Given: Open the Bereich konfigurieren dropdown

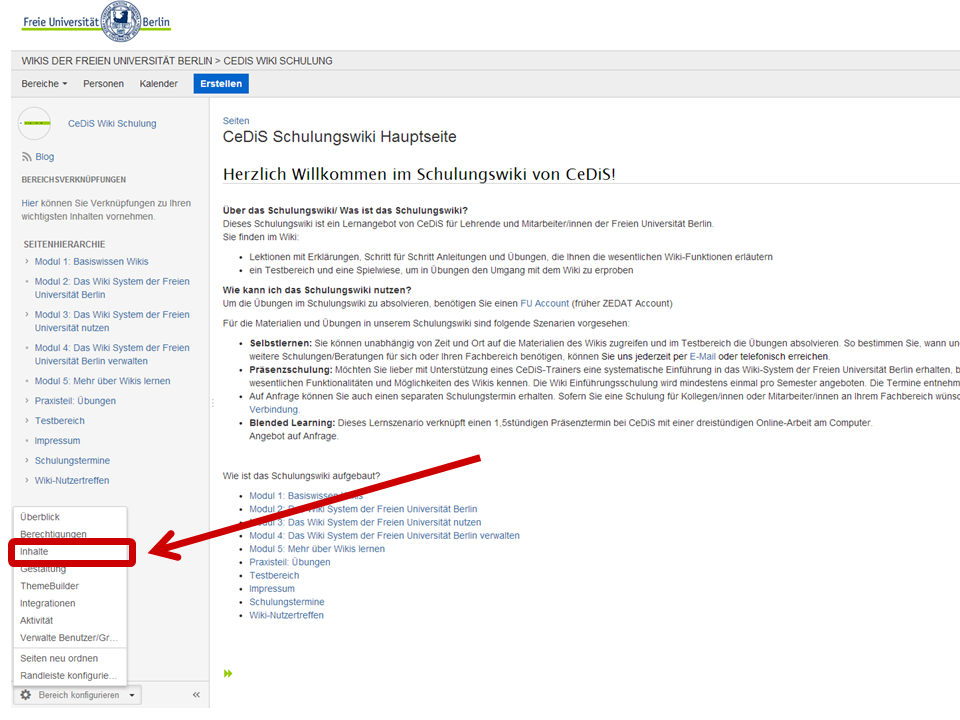Looking at the screenshot, I should (77, 695).
